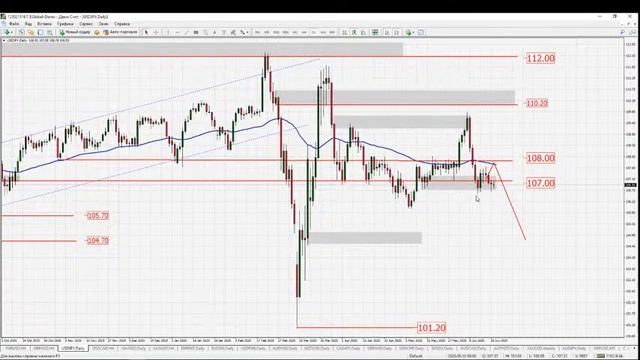Switch to the M15 timeframe

[276, 32]
